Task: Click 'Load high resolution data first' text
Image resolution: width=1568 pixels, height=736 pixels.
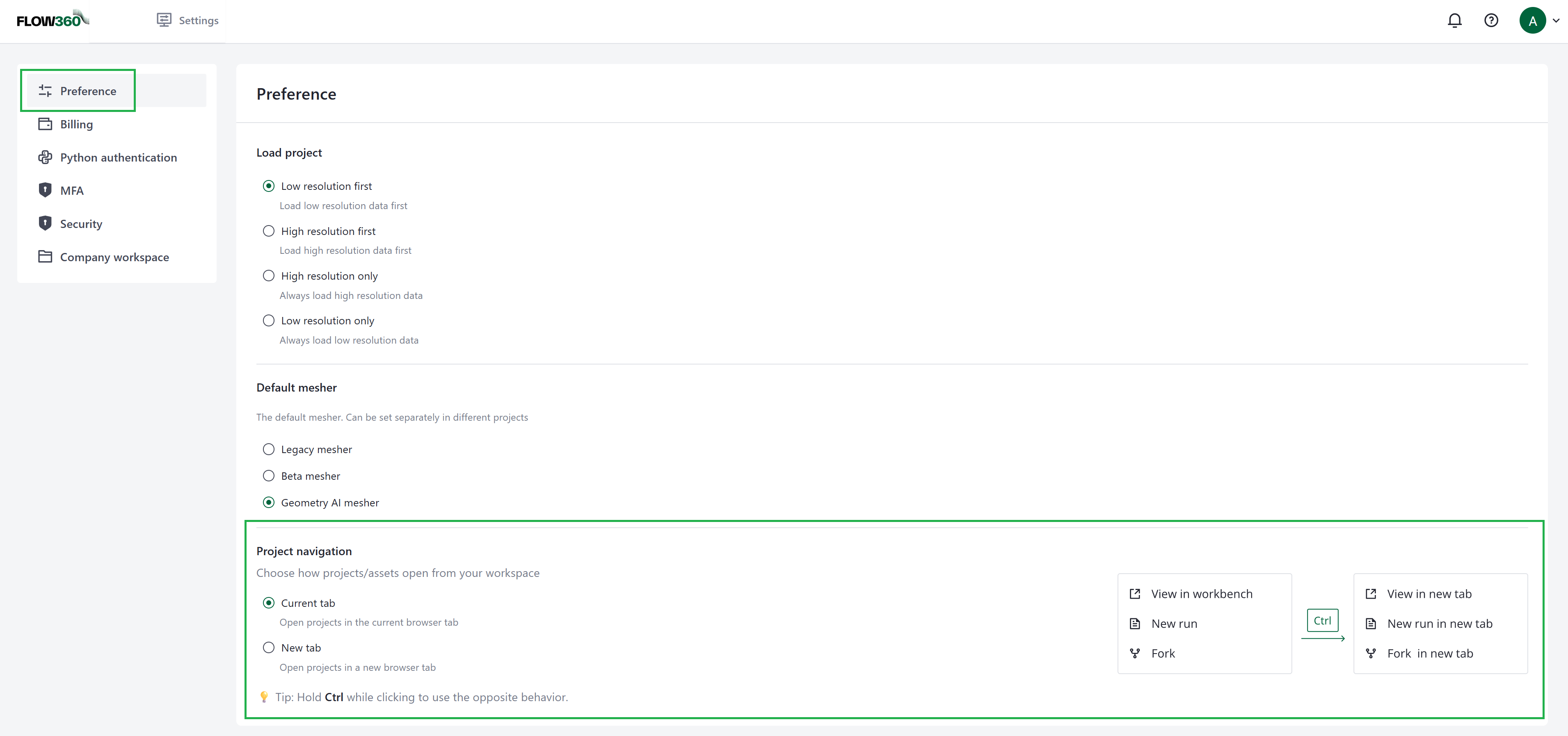Action: [345, 251]
